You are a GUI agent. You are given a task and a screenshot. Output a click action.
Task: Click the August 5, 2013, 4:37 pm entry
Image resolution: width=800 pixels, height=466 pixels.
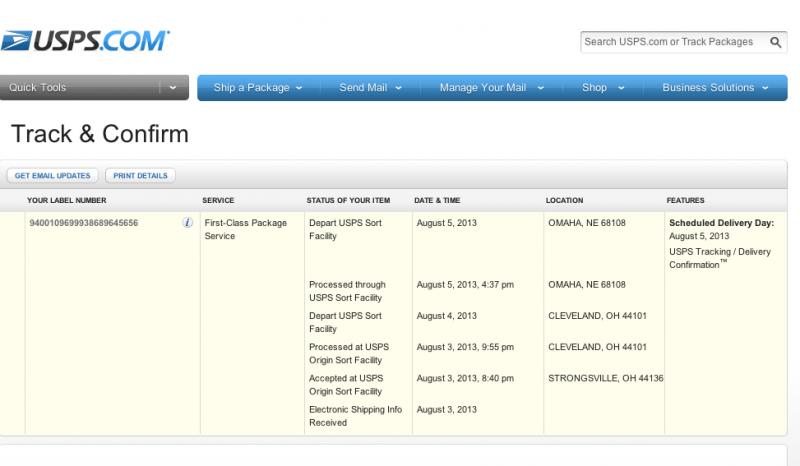(465, 285)
